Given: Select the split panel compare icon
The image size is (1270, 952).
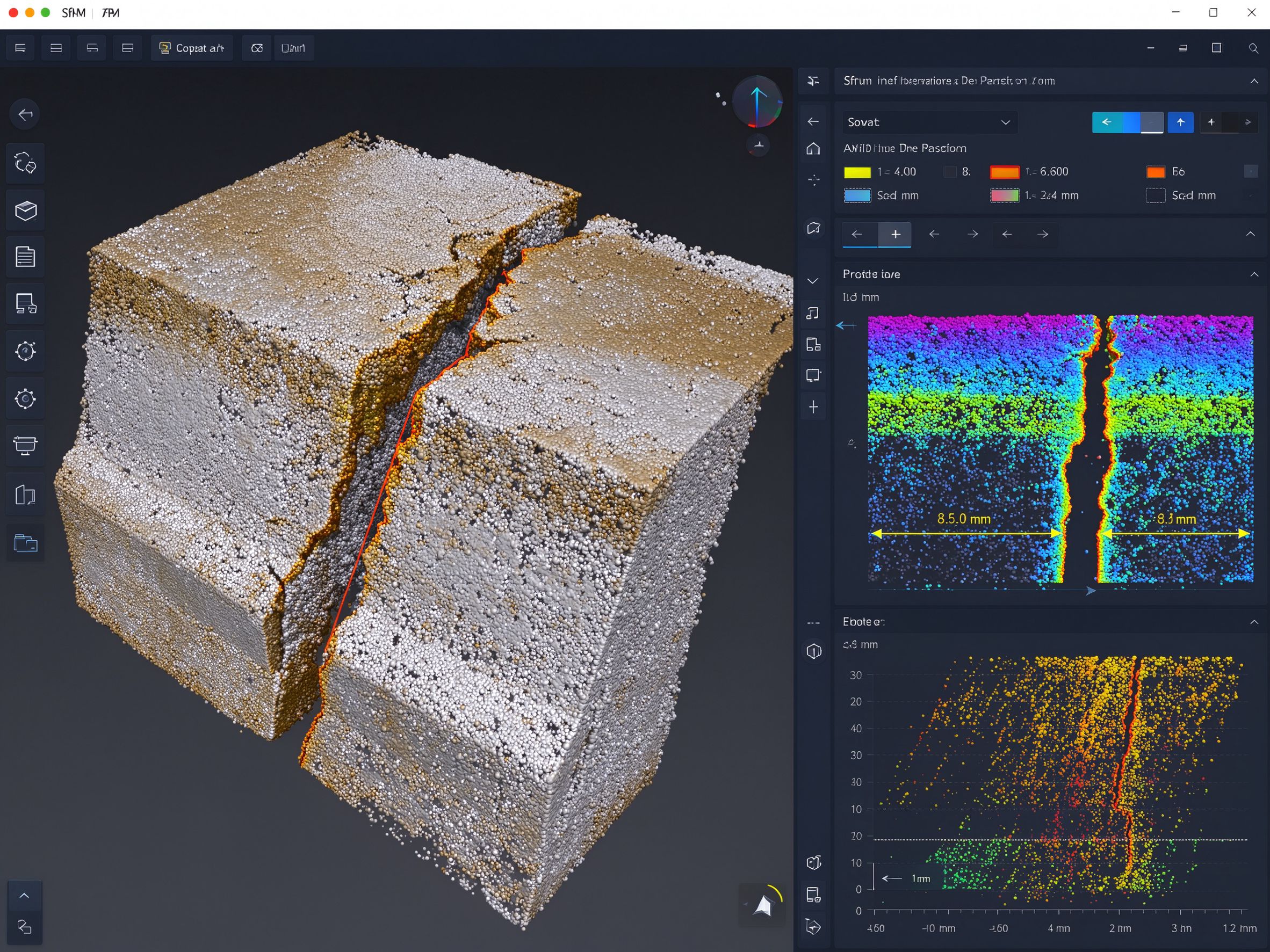Looking at the screenshot, I should point(25,494).
